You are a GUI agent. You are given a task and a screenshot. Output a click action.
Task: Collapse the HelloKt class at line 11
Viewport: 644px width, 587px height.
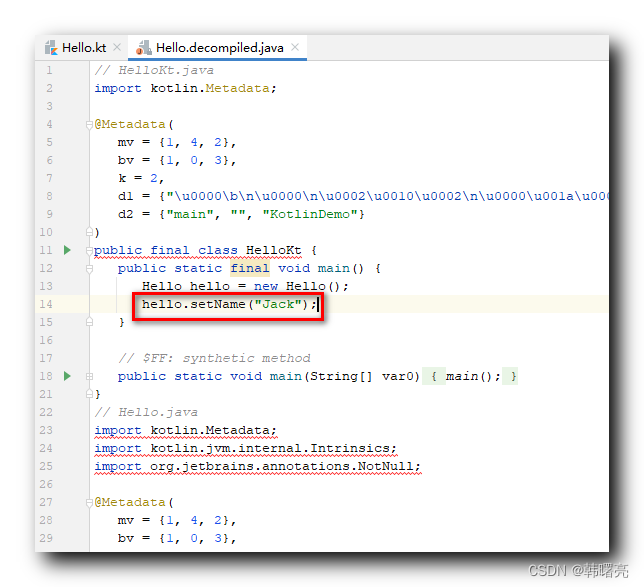pos(89,250)
